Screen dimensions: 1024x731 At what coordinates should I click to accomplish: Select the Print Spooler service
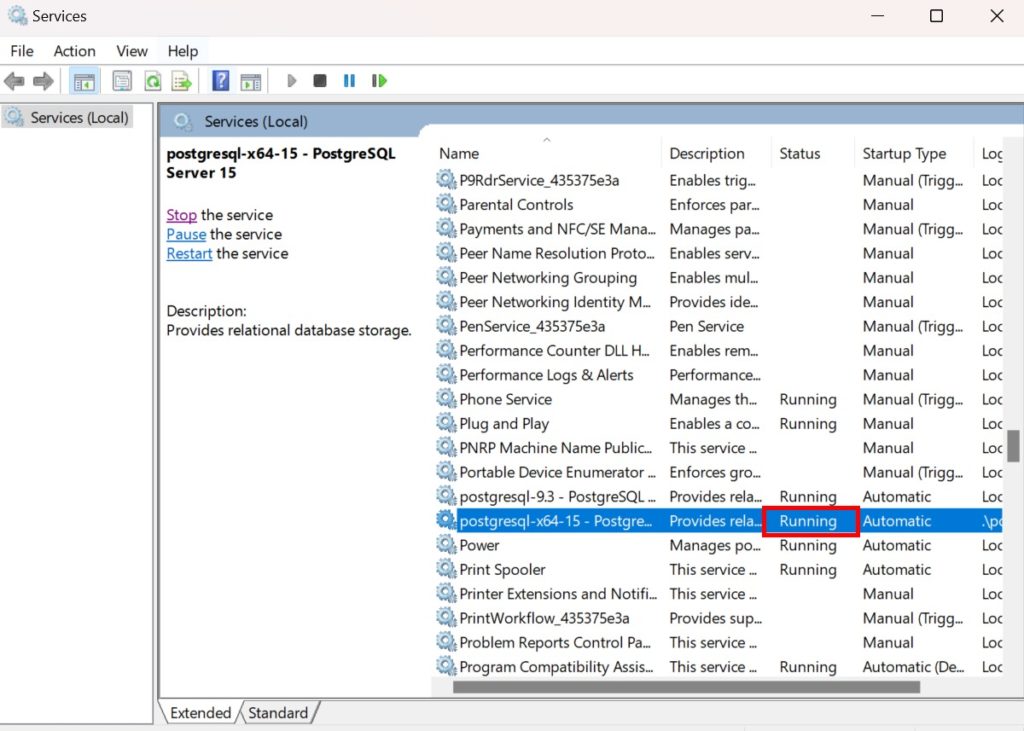(x=500, y=569)
